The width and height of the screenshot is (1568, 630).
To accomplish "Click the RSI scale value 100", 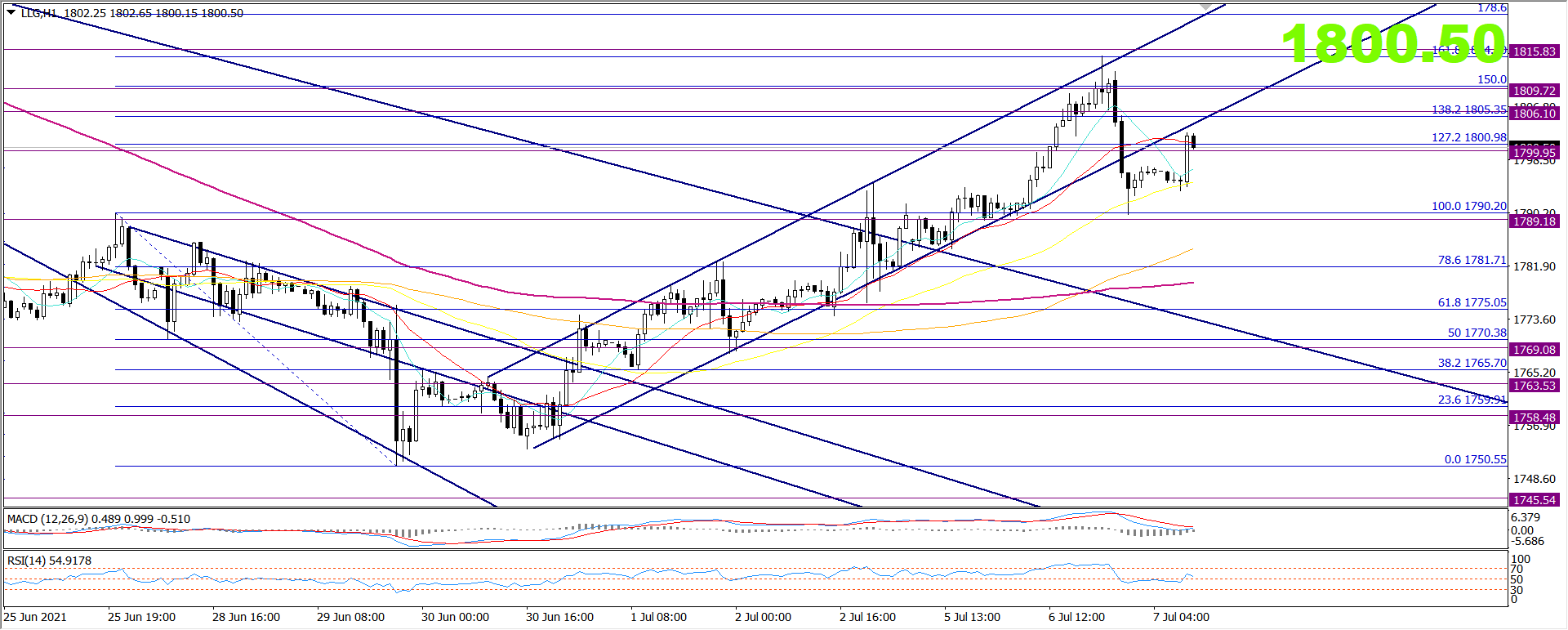I will [1521, 559].
